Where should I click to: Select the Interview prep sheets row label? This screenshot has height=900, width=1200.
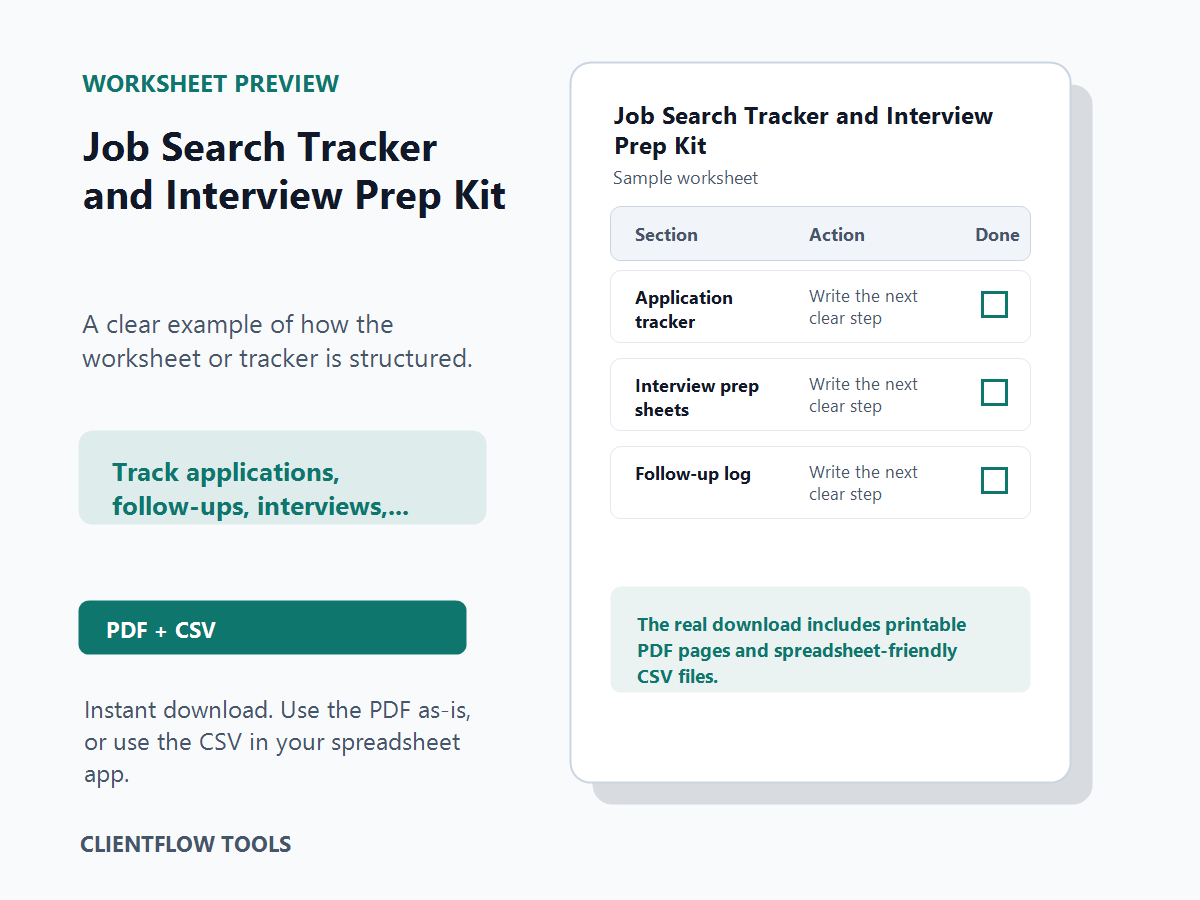697,398
